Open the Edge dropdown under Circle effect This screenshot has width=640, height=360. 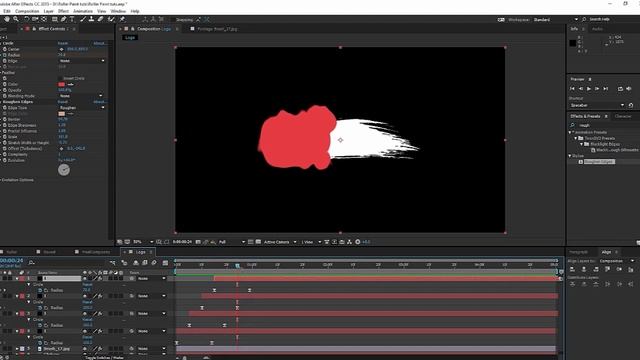(x=82, y=61)
